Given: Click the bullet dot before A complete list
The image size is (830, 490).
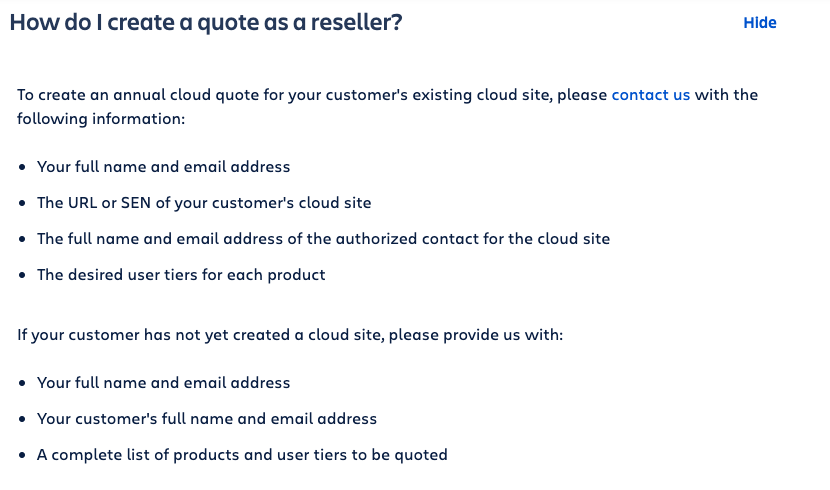Looking at the screenshot, I should pyautogui.click(x=22, y=455).
